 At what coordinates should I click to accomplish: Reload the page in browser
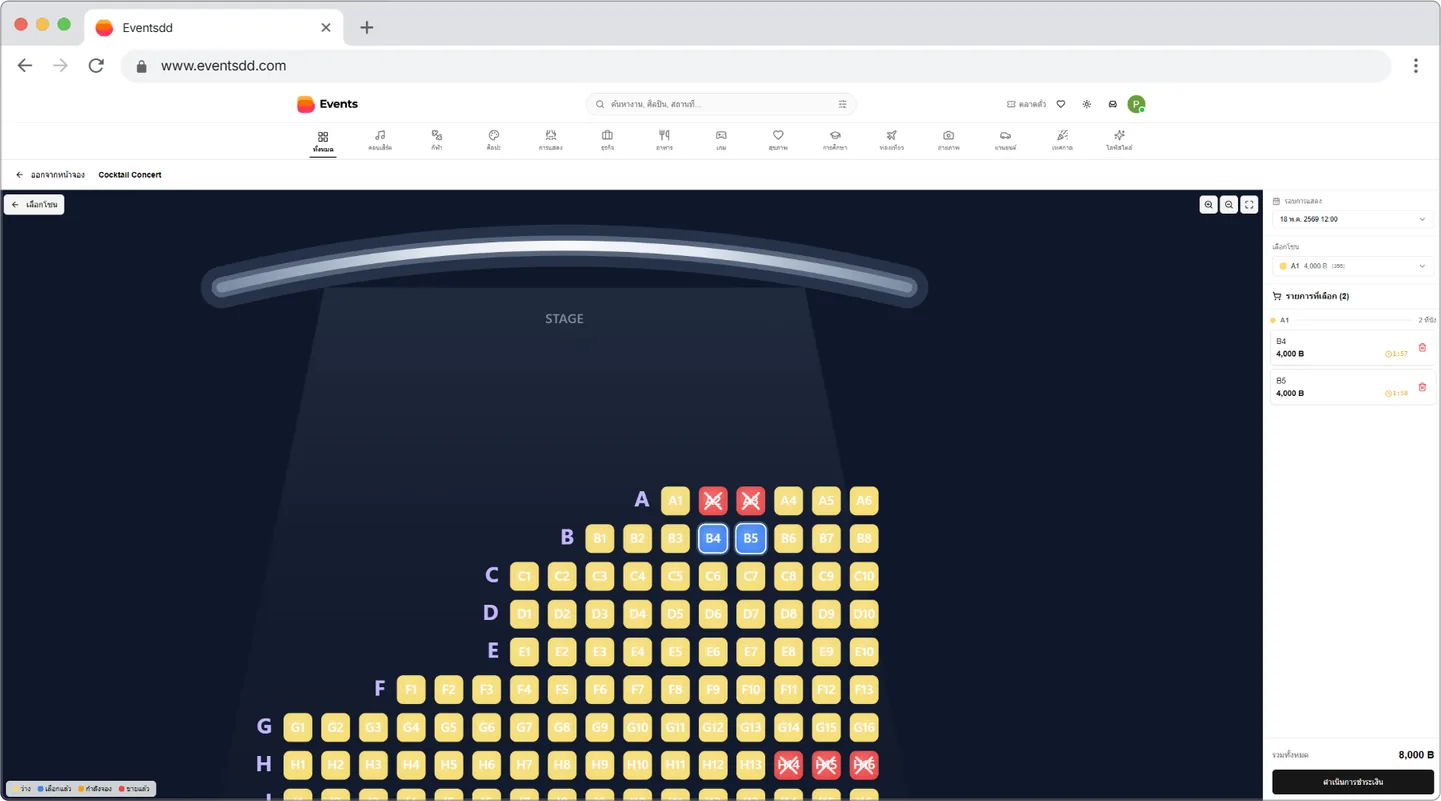(x=96, y=66)
